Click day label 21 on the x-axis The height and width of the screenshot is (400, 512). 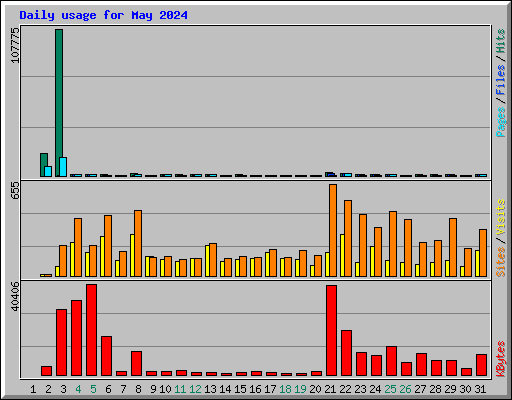click(x=330, y=389)
